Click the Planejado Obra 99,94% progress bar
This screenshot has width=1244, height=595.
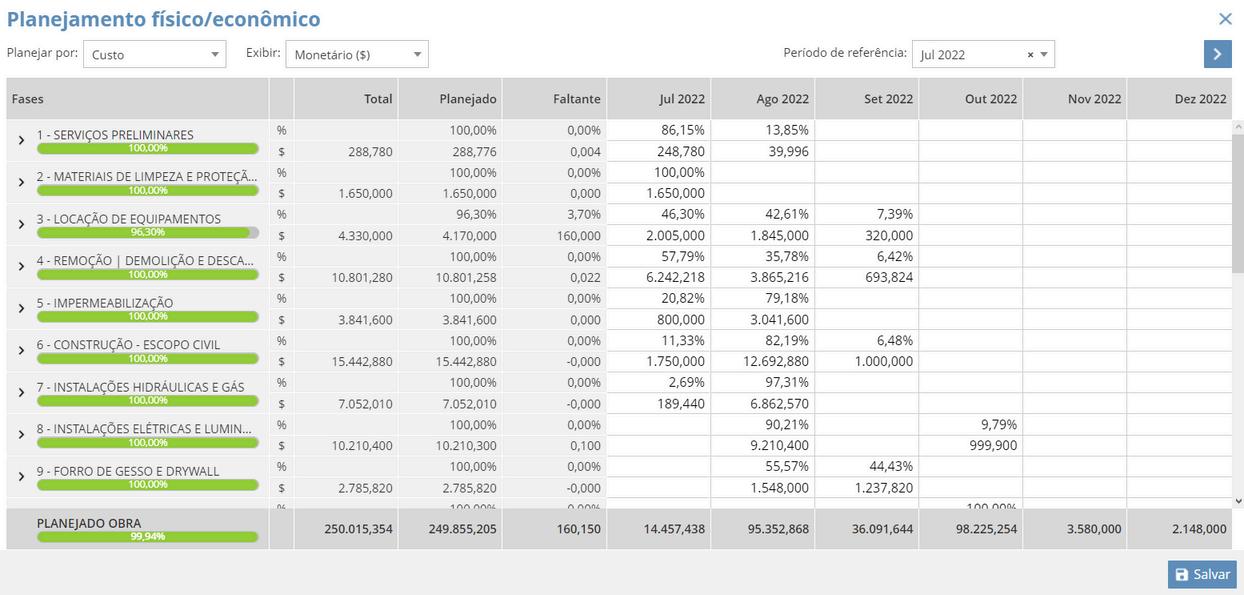tap(147, 536)
